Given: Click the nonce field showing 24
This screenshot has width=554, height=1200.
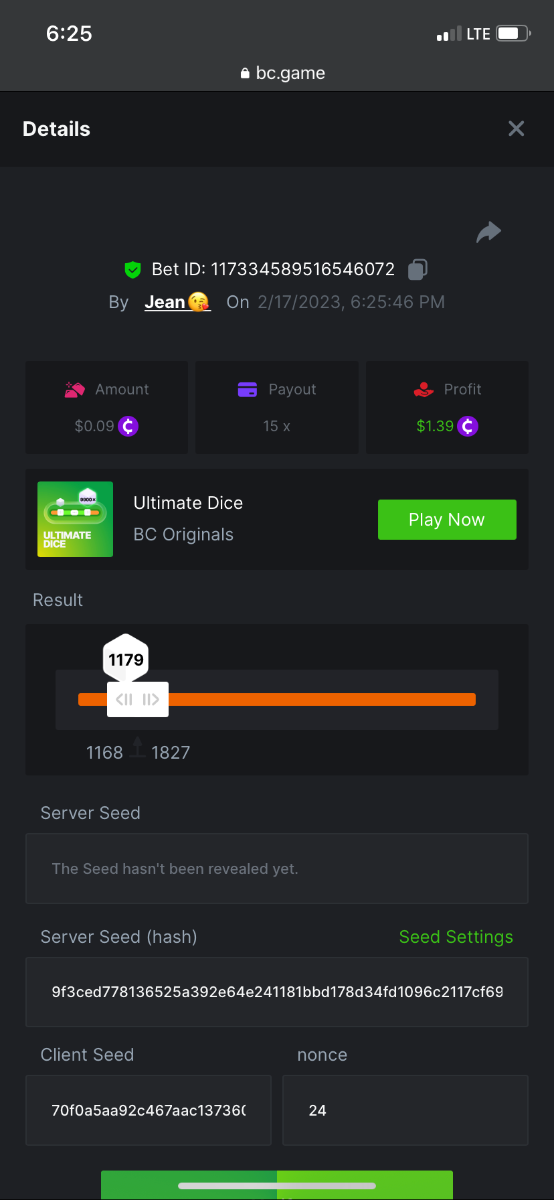Looking at the screenshot, I should point(405,1110).
